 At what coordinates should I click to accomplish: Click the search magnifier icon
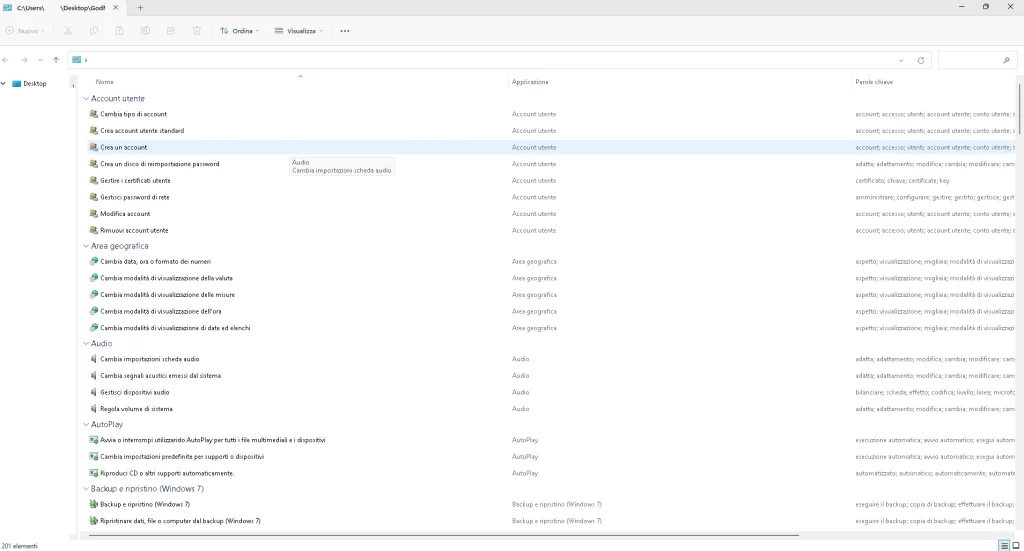pos(1006,60)
